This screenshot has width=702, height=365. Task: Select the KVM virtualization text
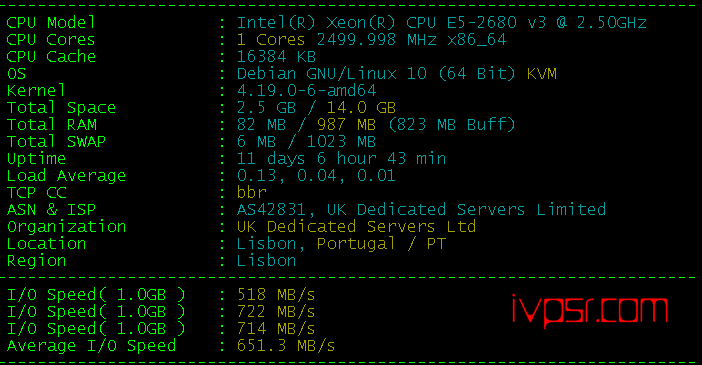542,73
